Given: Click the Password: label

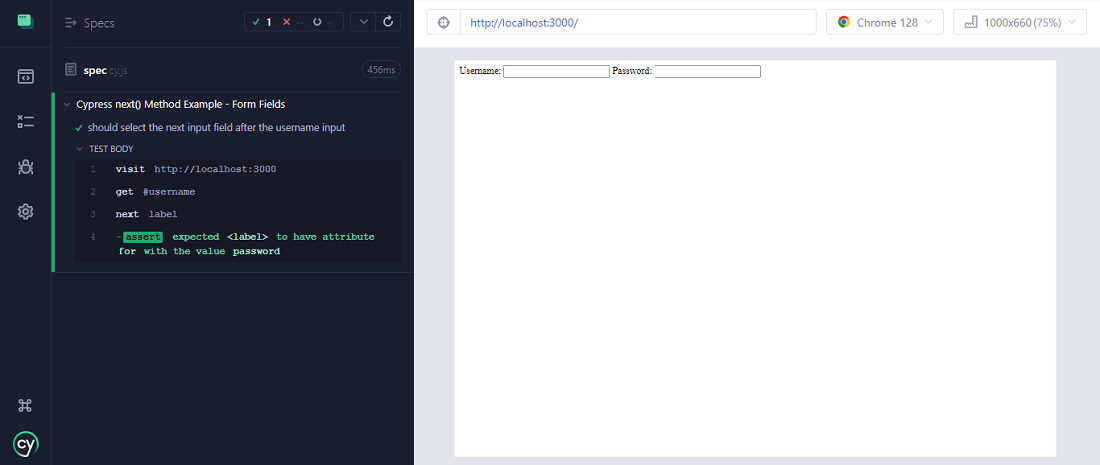Looking at the screenshot, I should pyautogui.click(x=632, y=71).
